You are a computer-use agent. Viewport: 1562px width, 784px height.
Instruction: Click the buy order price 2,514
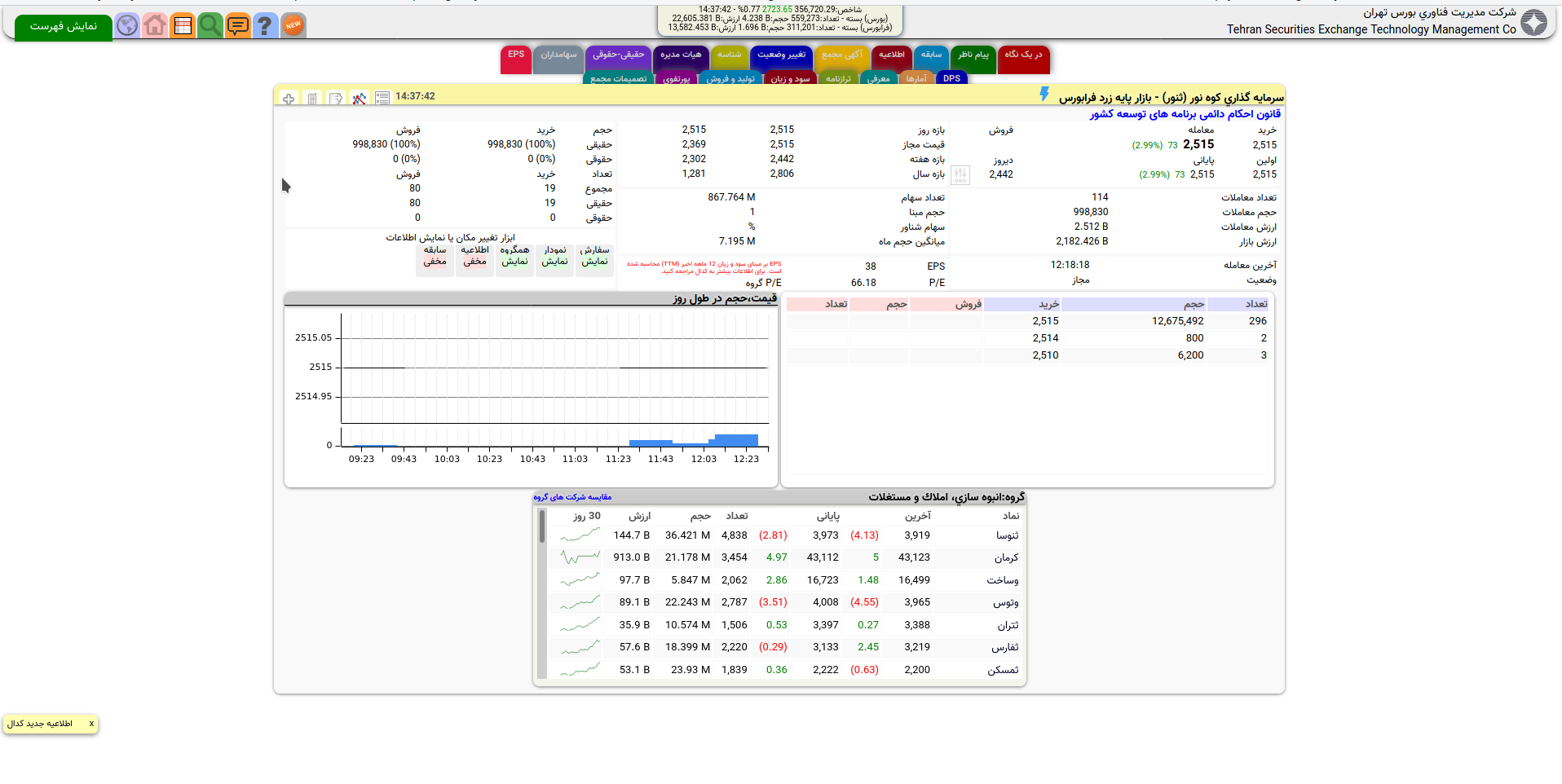click(x=1045, y=338)
